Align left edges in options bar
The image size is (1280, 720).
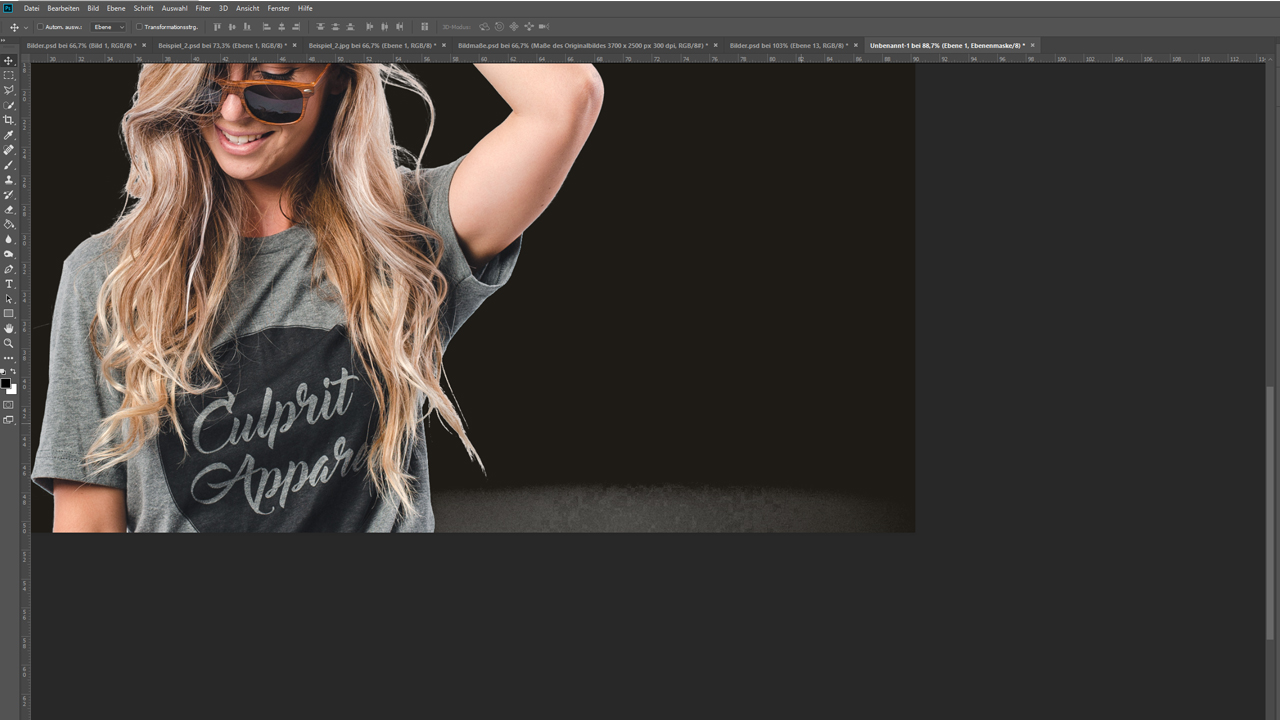pos(266,27)
